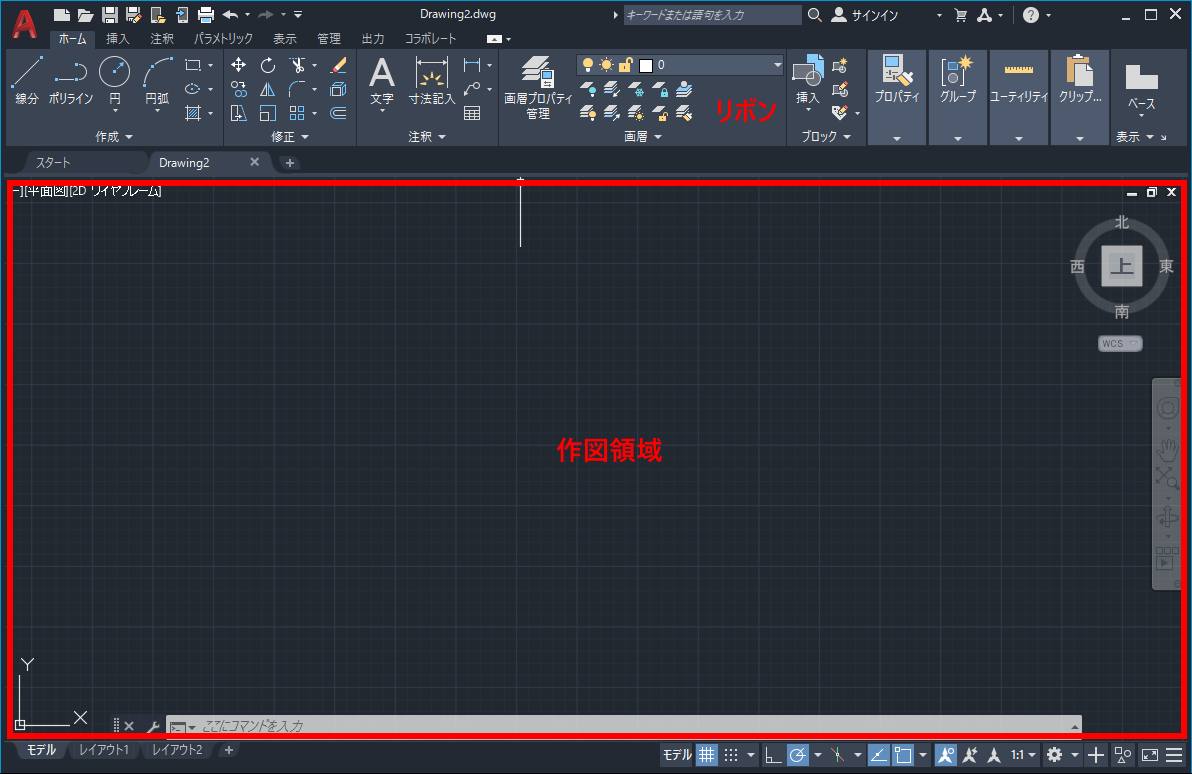Click the Fillet tool icon

(x=297, y=90)
